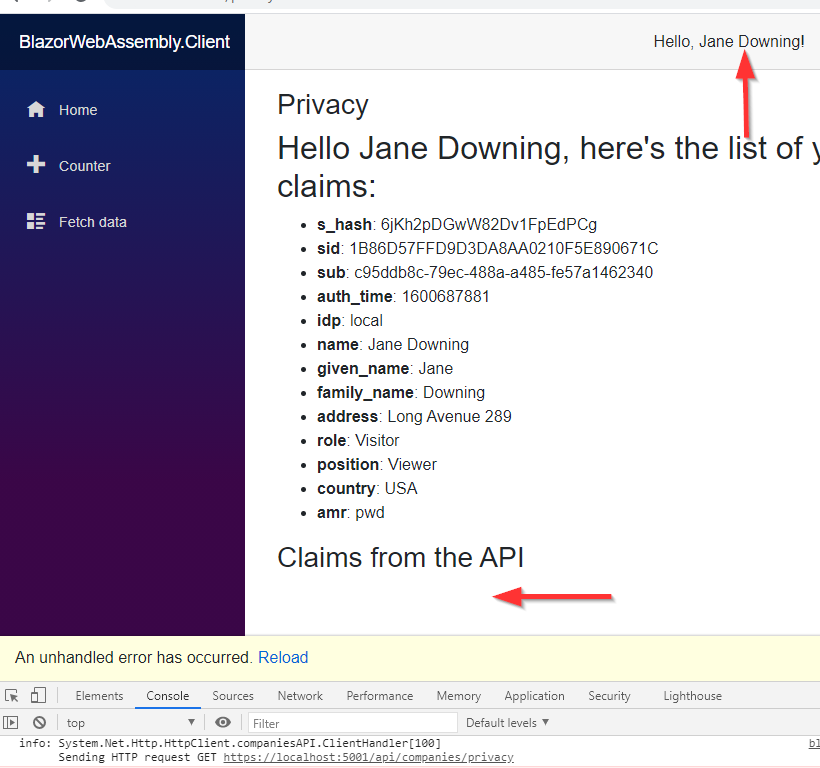
Task: Create live expression with eye icon
Action: [x=223, y=722]
